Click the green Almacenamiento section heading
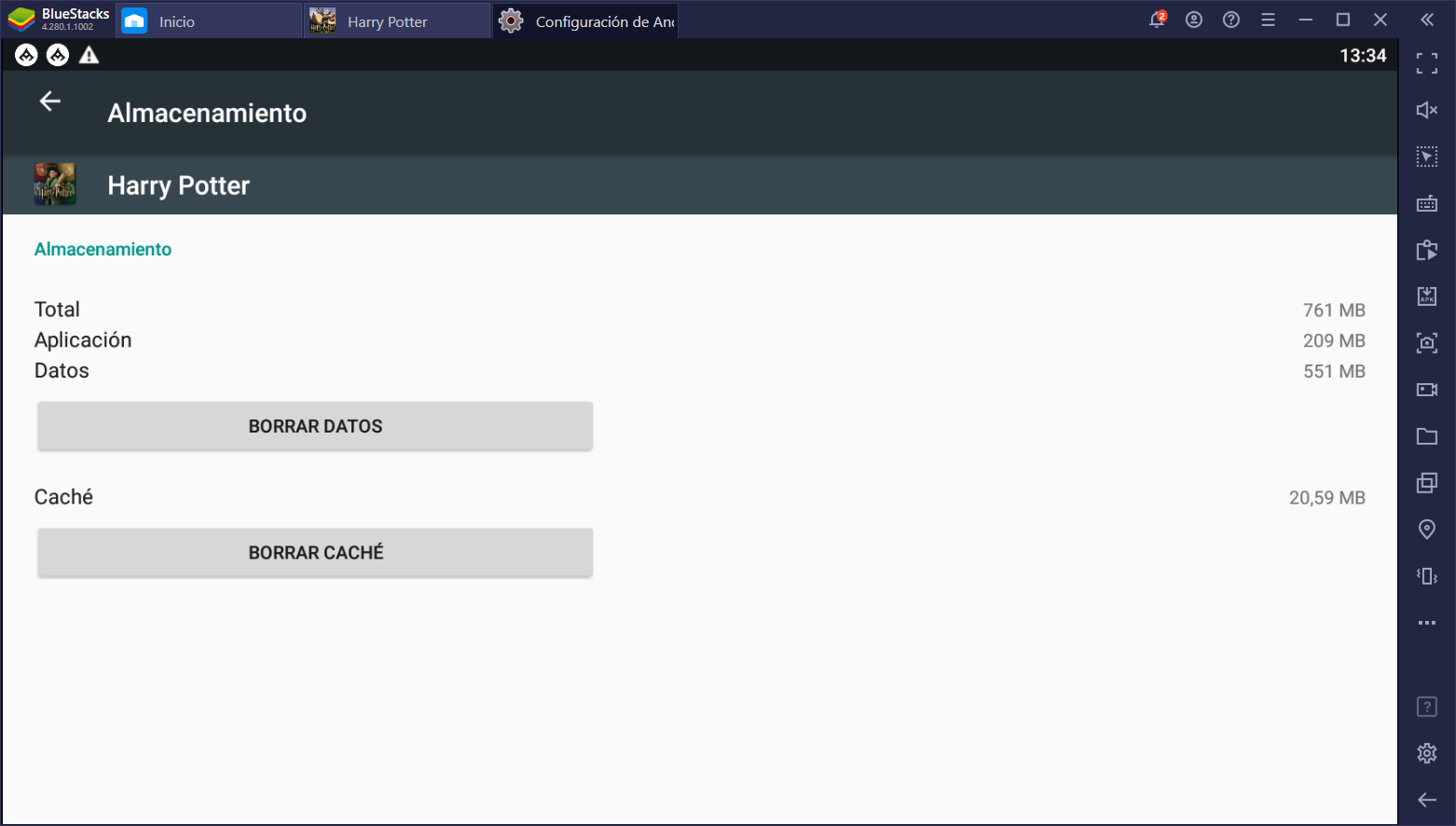Image resolution: width=1456 pixels, height=826 pixels. 103,249
